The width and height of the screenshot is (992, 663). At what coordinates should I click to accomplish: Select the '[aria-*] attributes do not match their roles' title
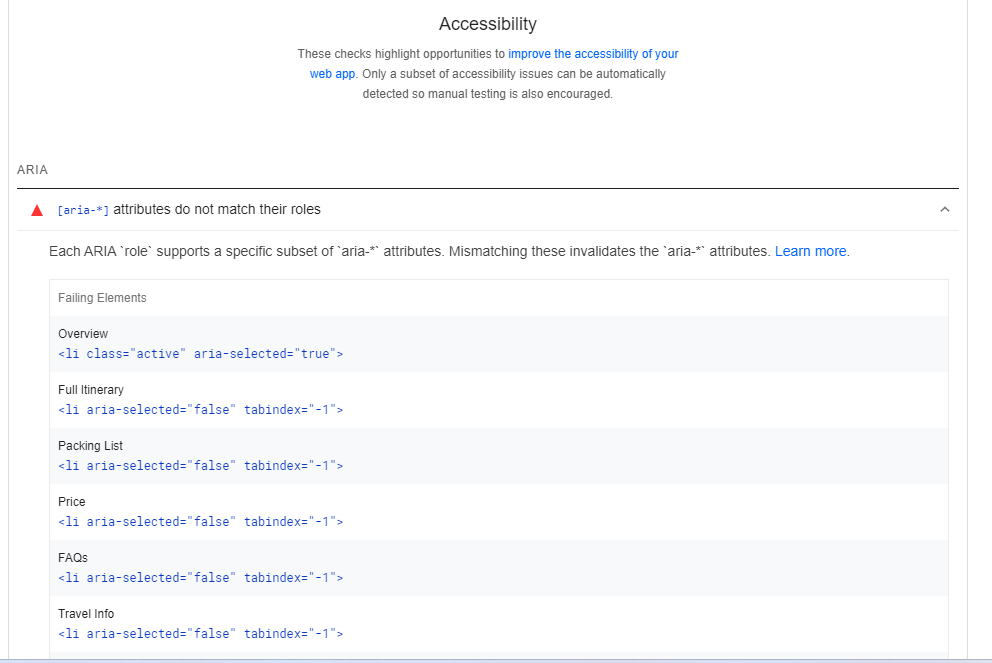(189, 209)
